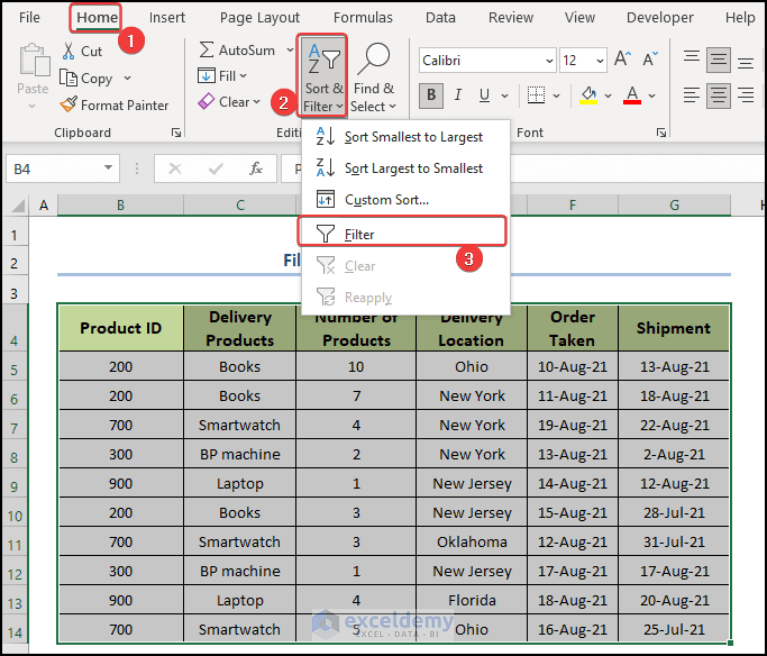Select the Florida cell
Screen dimensions: 767x656
click(472, 600)
